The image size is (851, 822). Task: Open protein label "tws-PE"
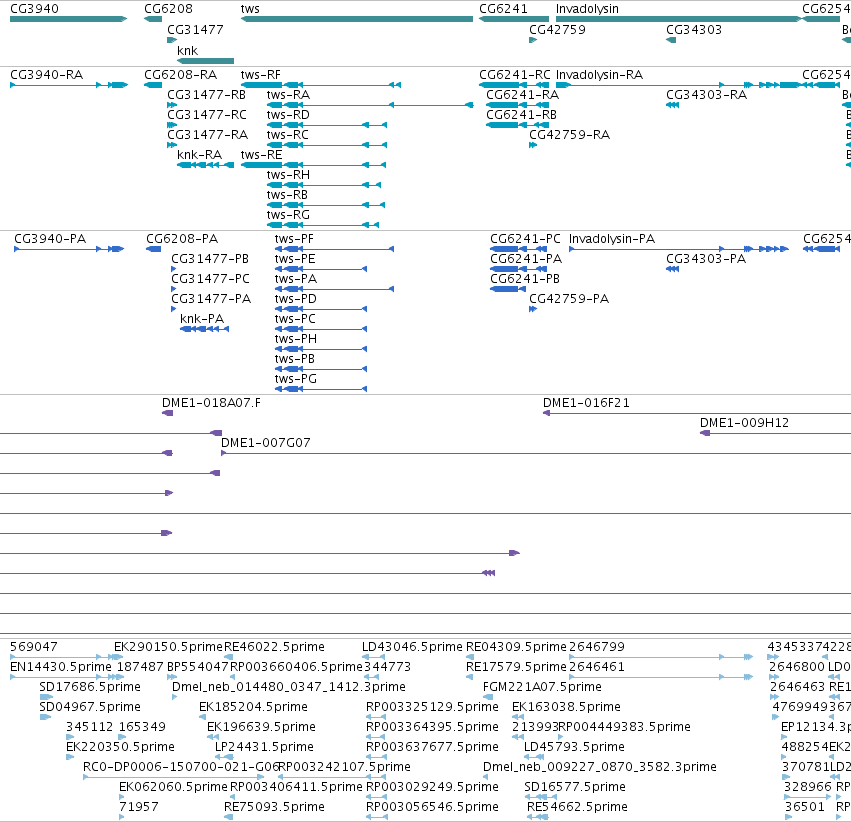295,259
